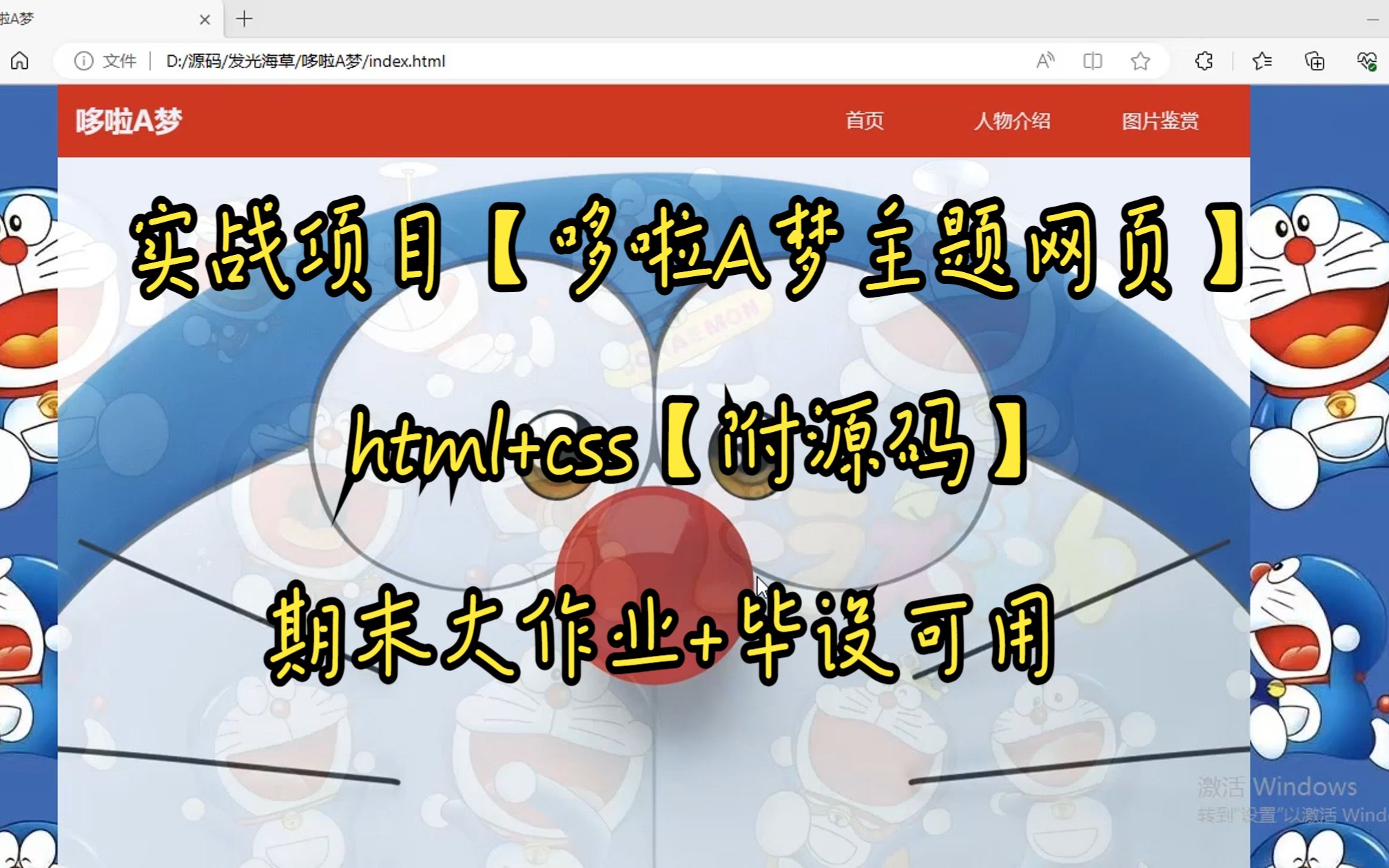Click the browser back navigation icon

tap(21, 60)
